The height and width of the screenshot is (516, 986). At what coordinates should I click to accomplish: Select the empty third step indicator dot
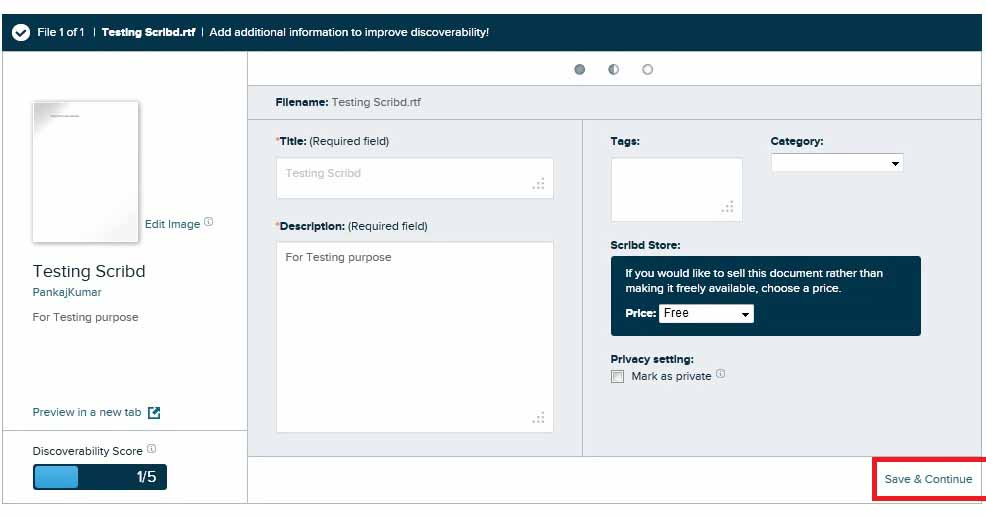(648, 70)
